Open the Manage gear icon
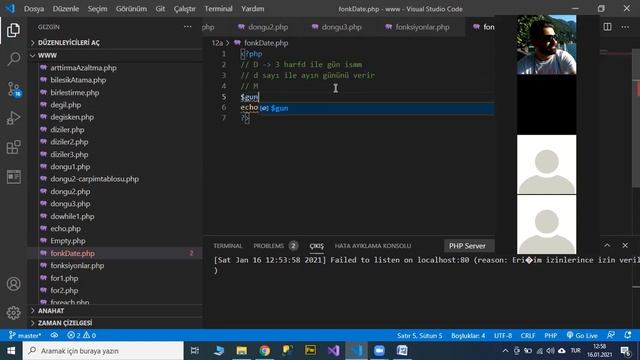 coord(13,313)
